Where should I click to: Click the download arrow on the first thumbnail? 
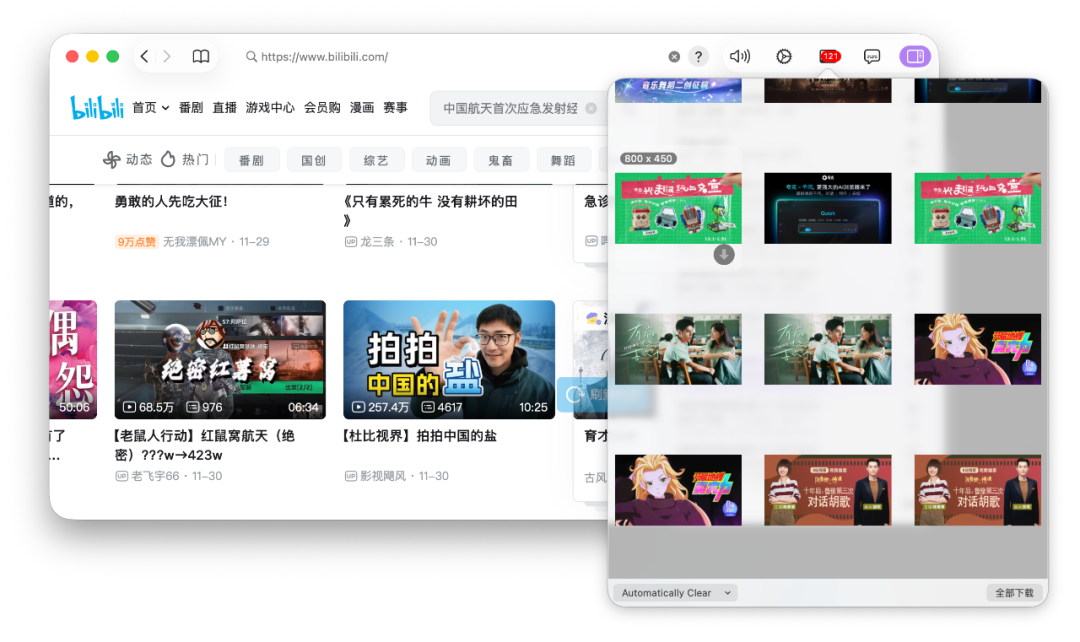tap(723, 255)
